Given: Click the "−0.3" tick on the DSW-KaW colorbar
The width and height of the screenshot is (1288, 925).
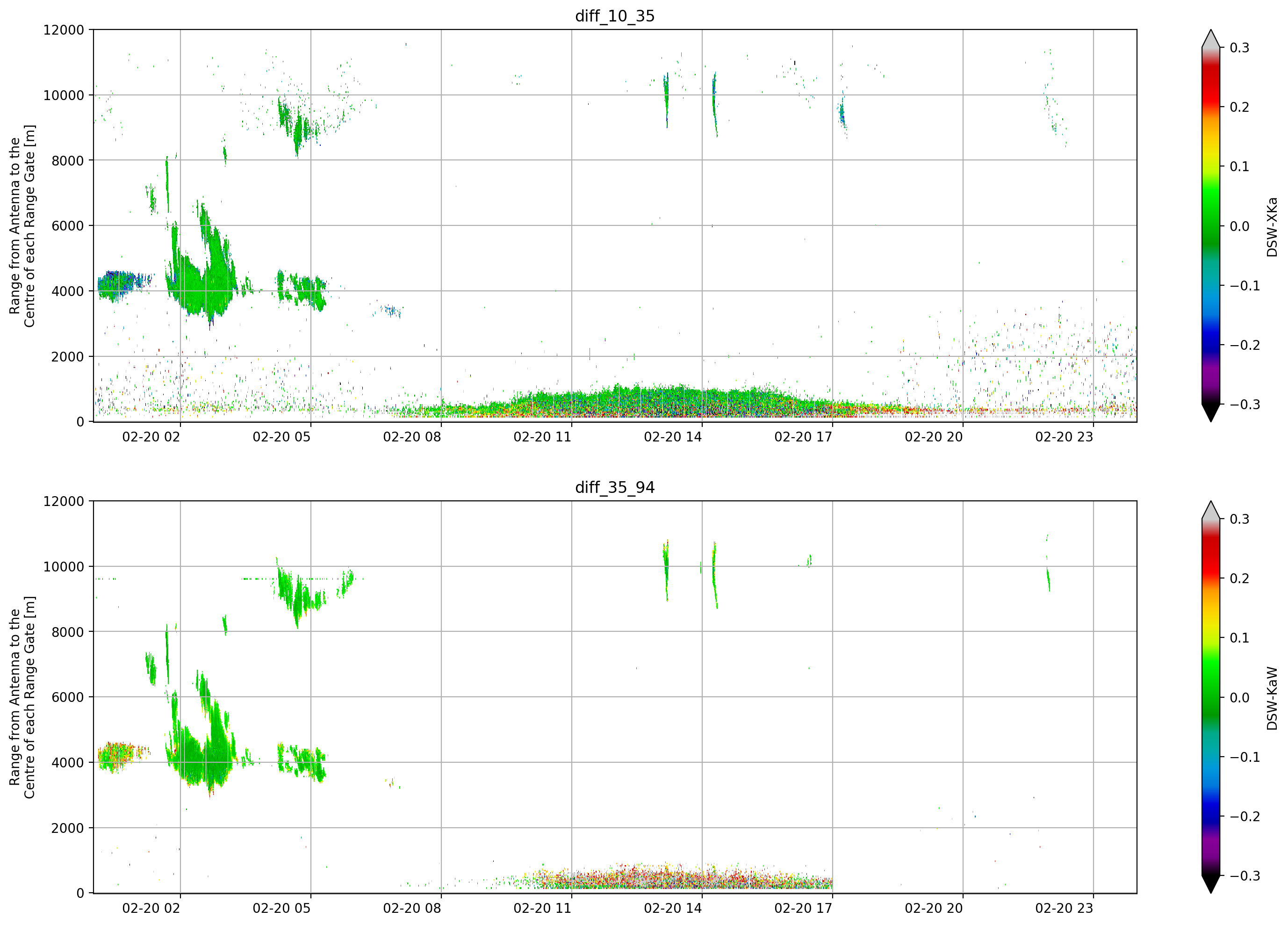Looking at the screenshot, I should 1245,876.
